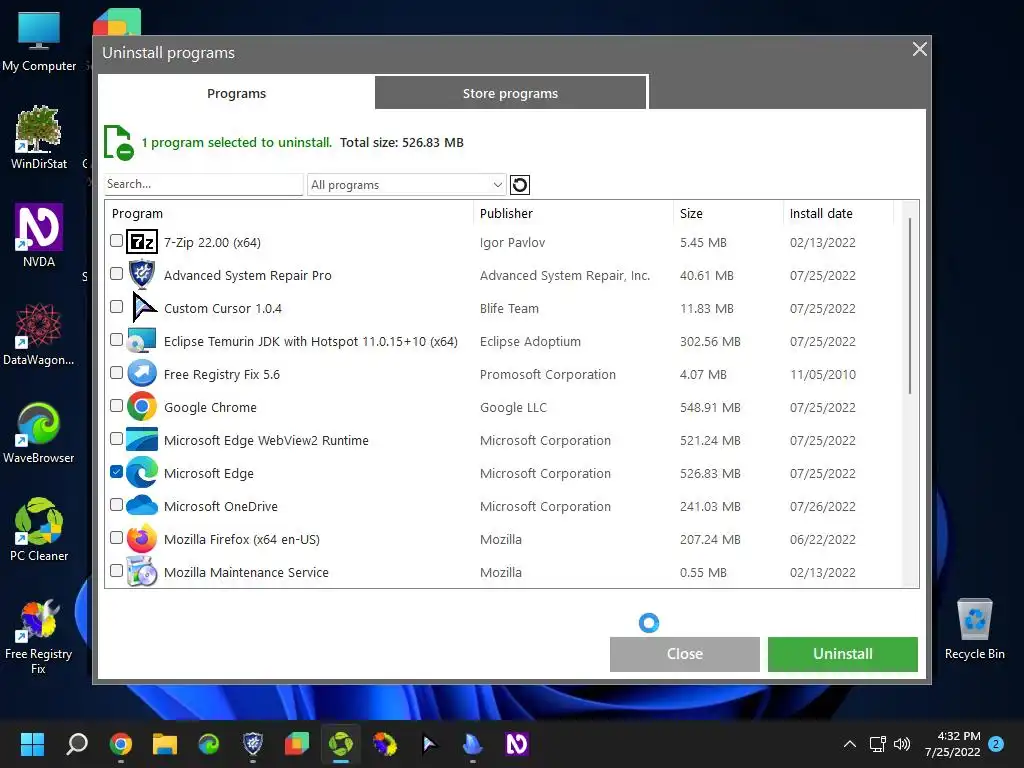Click the Custom Cursor arrow icon in list
1024x768 pixels.
[144, 308]
